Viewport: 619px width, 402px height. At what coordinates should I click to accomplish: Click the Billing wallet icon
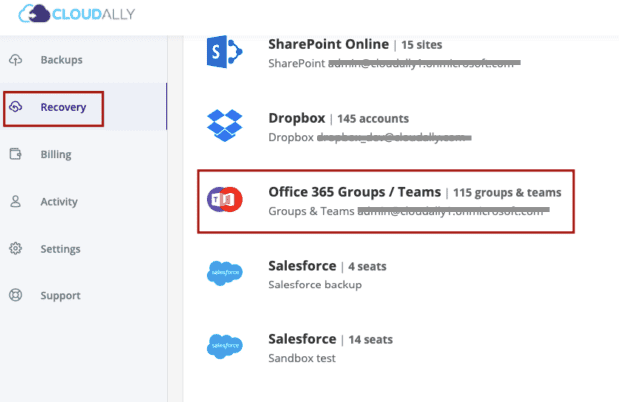coord(15,154)
